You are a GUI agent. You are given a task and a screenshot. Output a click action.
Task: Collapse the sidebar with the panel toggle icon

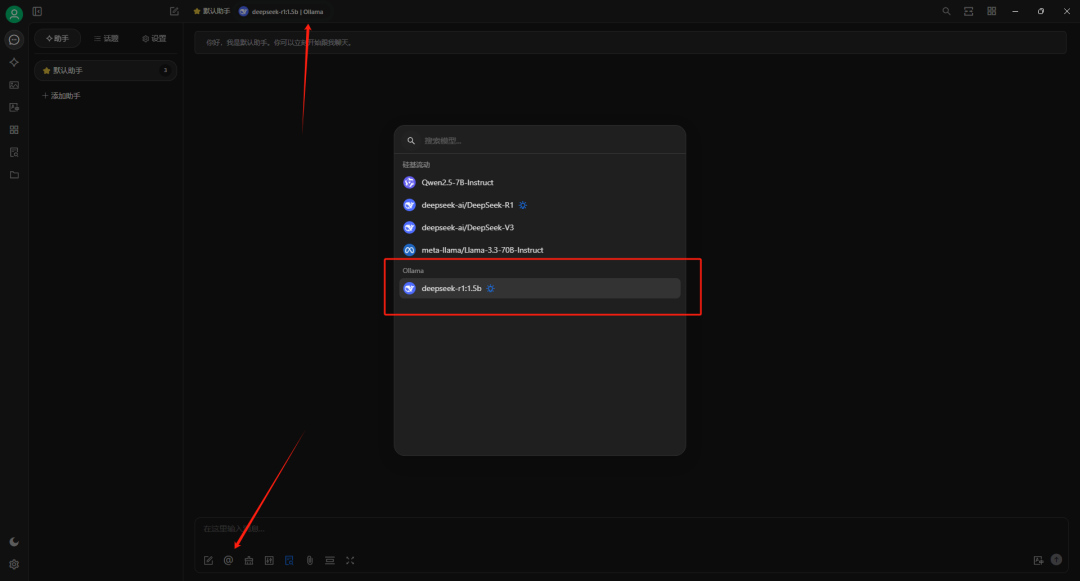coord(37,12)
